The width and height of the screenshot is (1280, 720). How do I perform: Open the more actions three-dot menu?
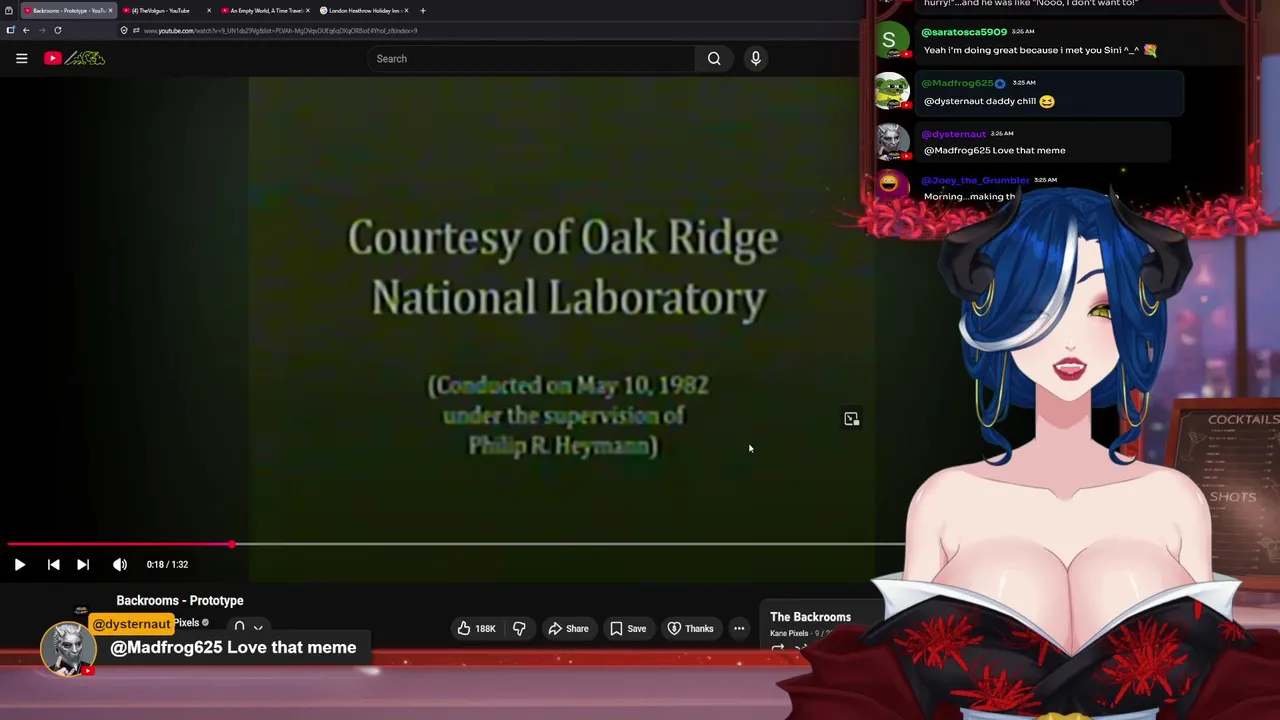click(739, 628)
